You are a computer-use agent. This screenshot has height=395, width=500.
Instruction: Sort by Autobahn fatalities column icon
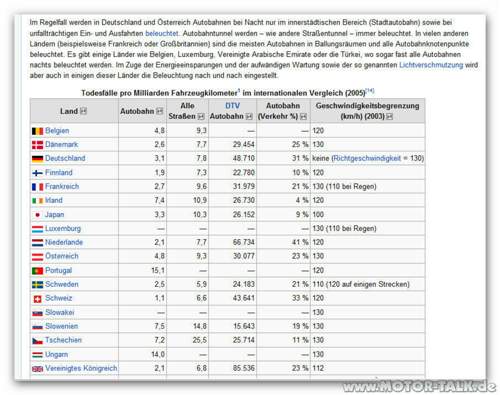pos(160,111)
